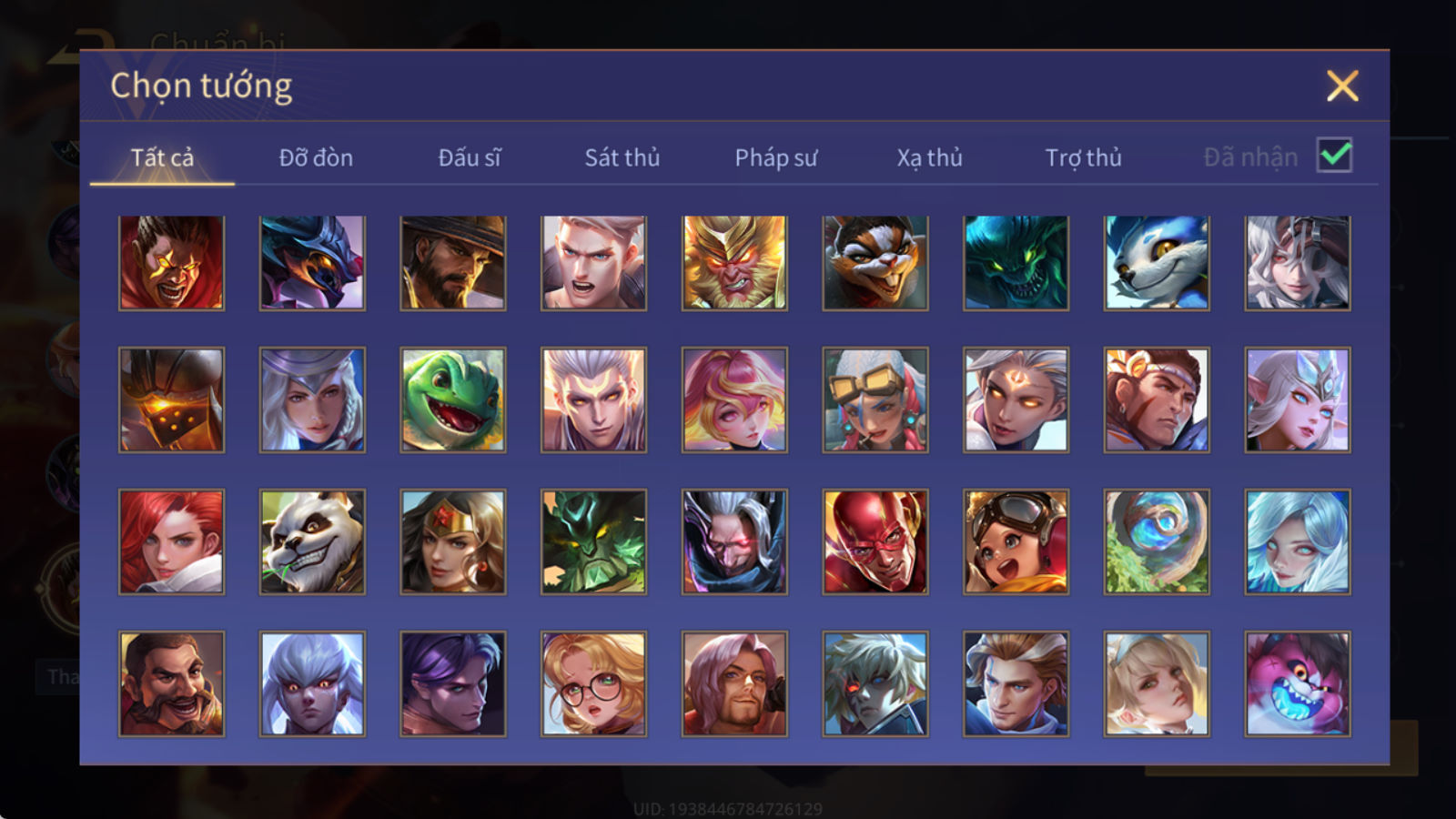Image resolution: width=1456 pixels, height=819 pixels.
Task: Select the blue wolf hero portrait
Action: click(1157, 263)
